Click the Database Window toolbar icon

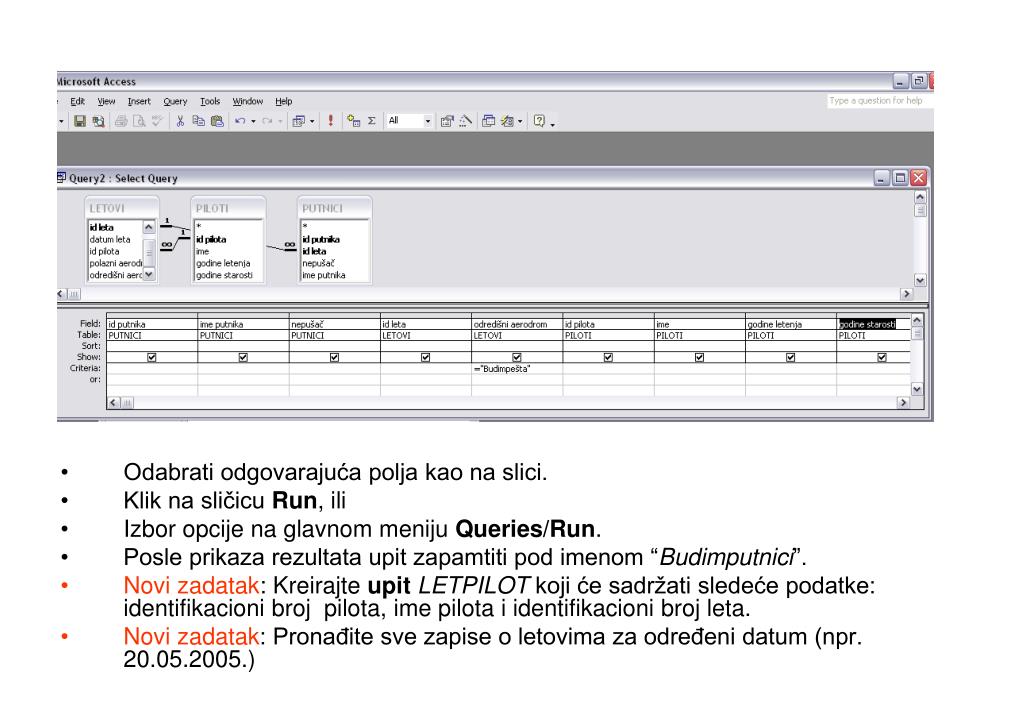(x=488, y=121)
